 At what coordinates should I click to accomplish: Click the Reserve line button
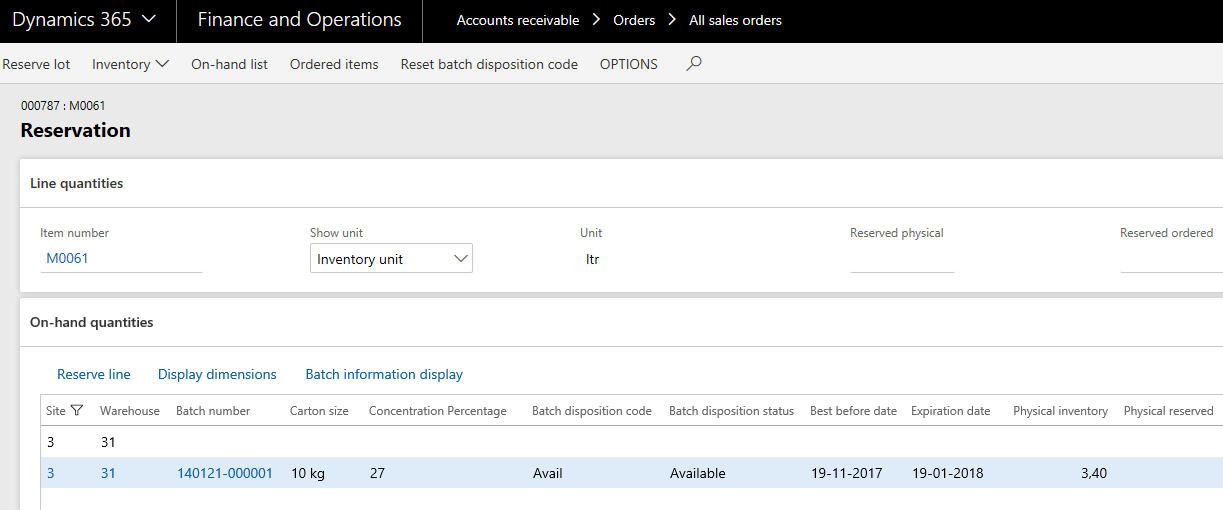click(94, 374)
